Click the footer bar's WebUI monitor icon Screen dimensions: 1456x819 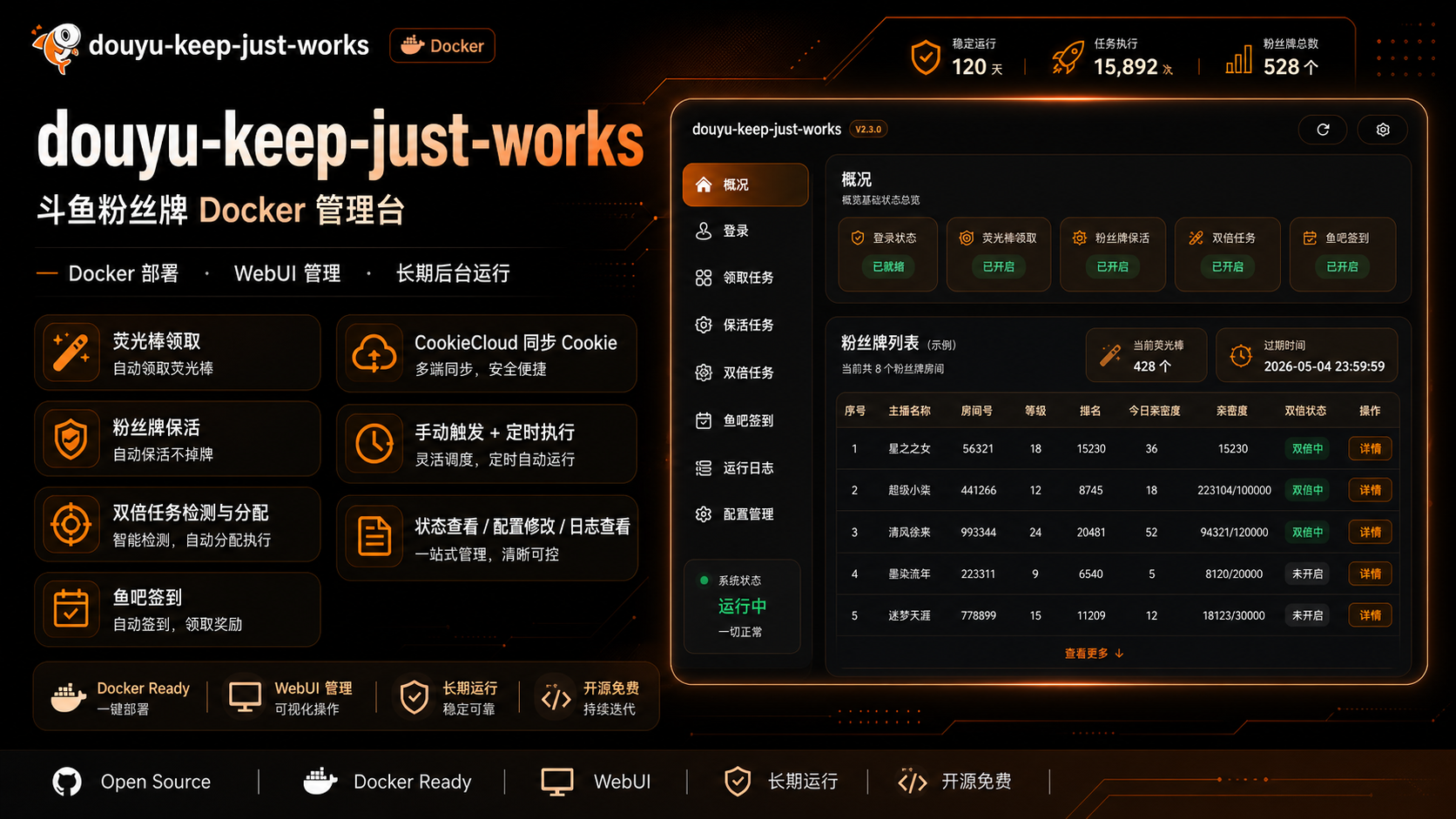(557, 782)
